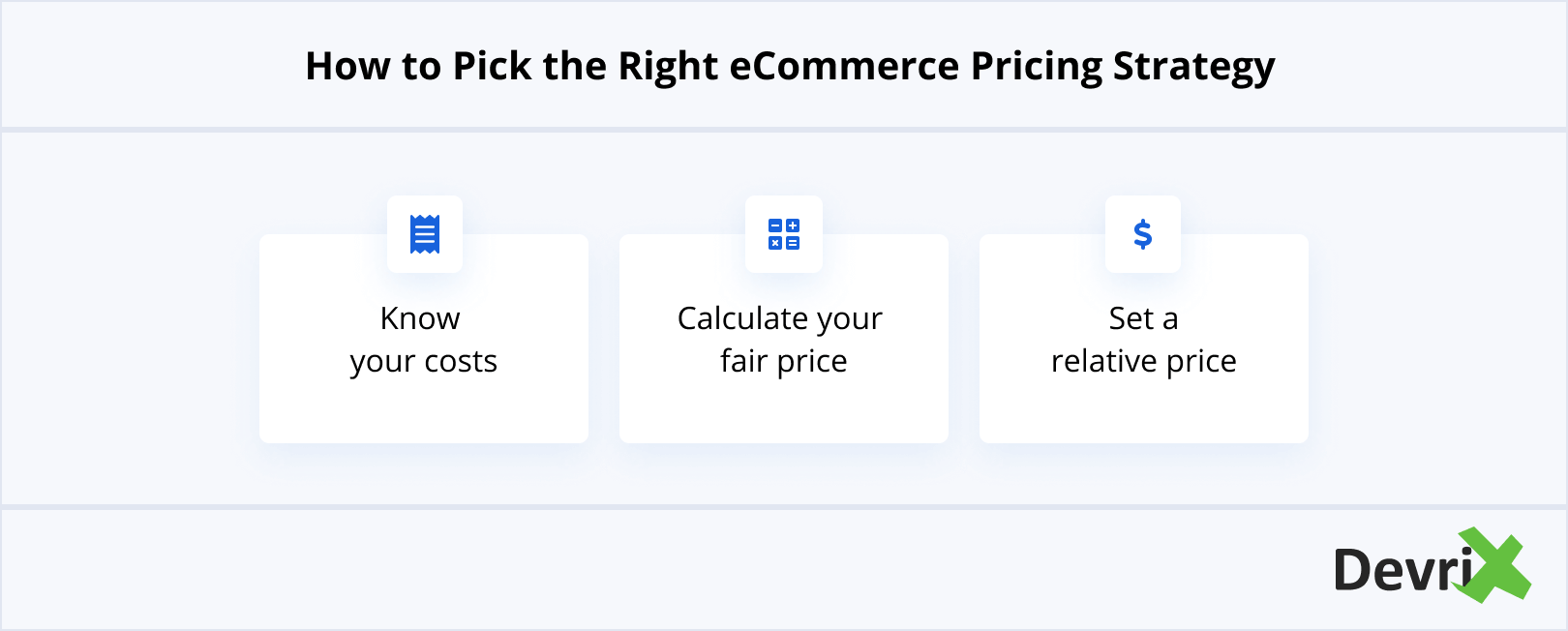The height and width of the screenshot is (631, 1568).
Task: Click the word 'Strategy' in the heading
Action: tap(1193, 68)
